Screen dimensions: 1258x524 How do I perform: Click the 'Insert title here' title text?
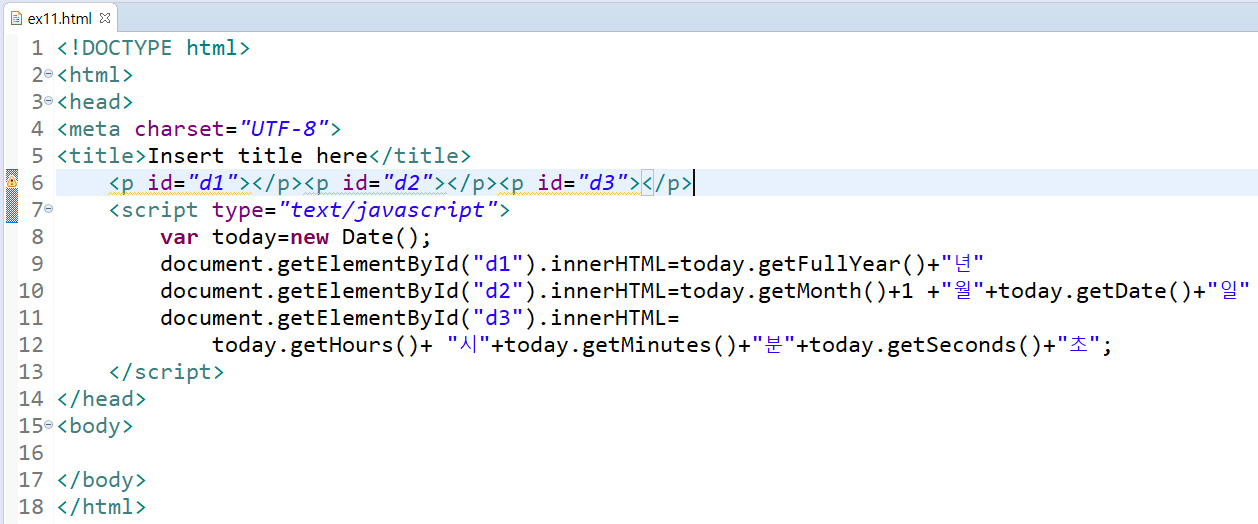[x=258, y=155]
